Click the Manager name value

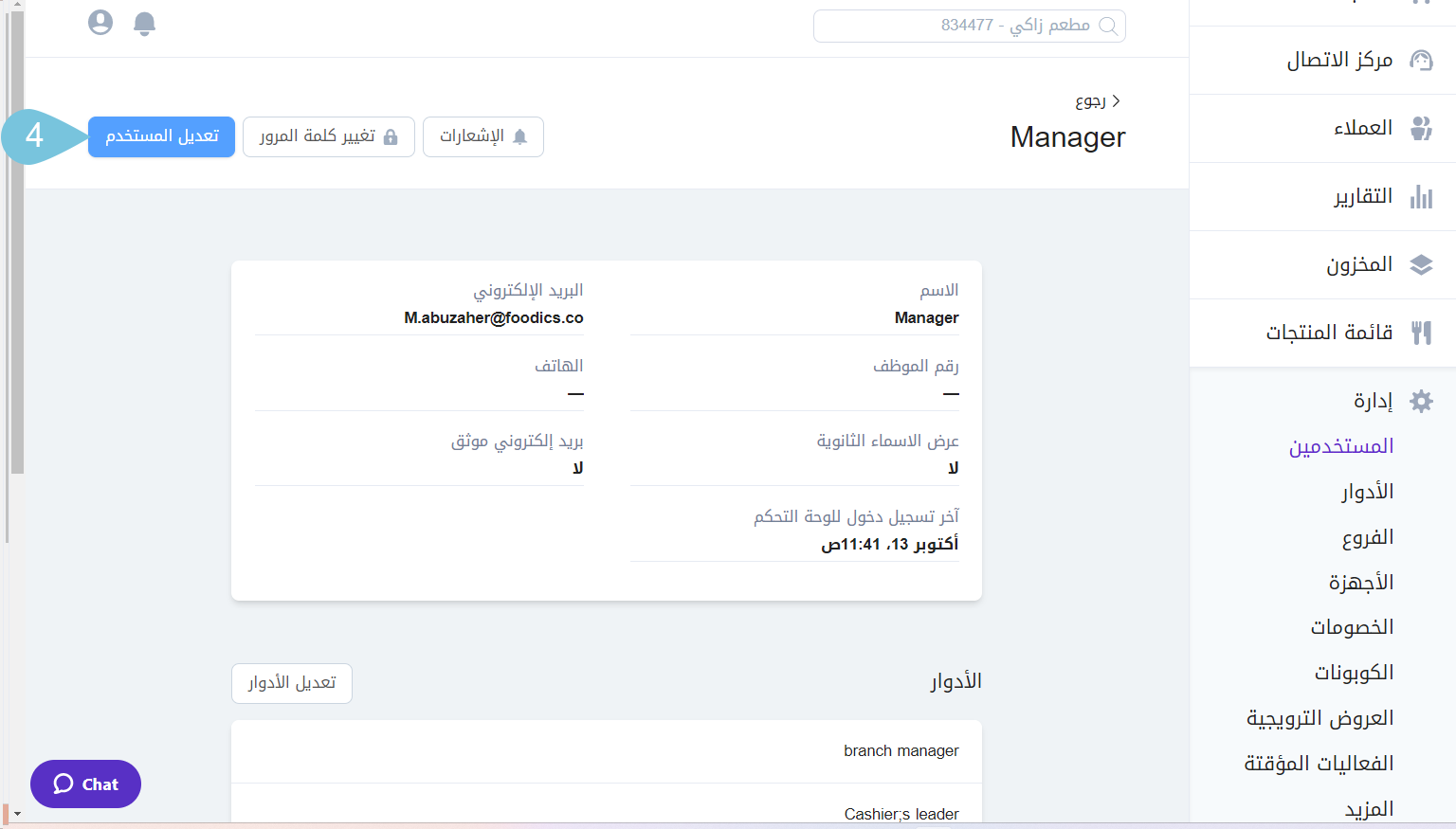point(927,317)
